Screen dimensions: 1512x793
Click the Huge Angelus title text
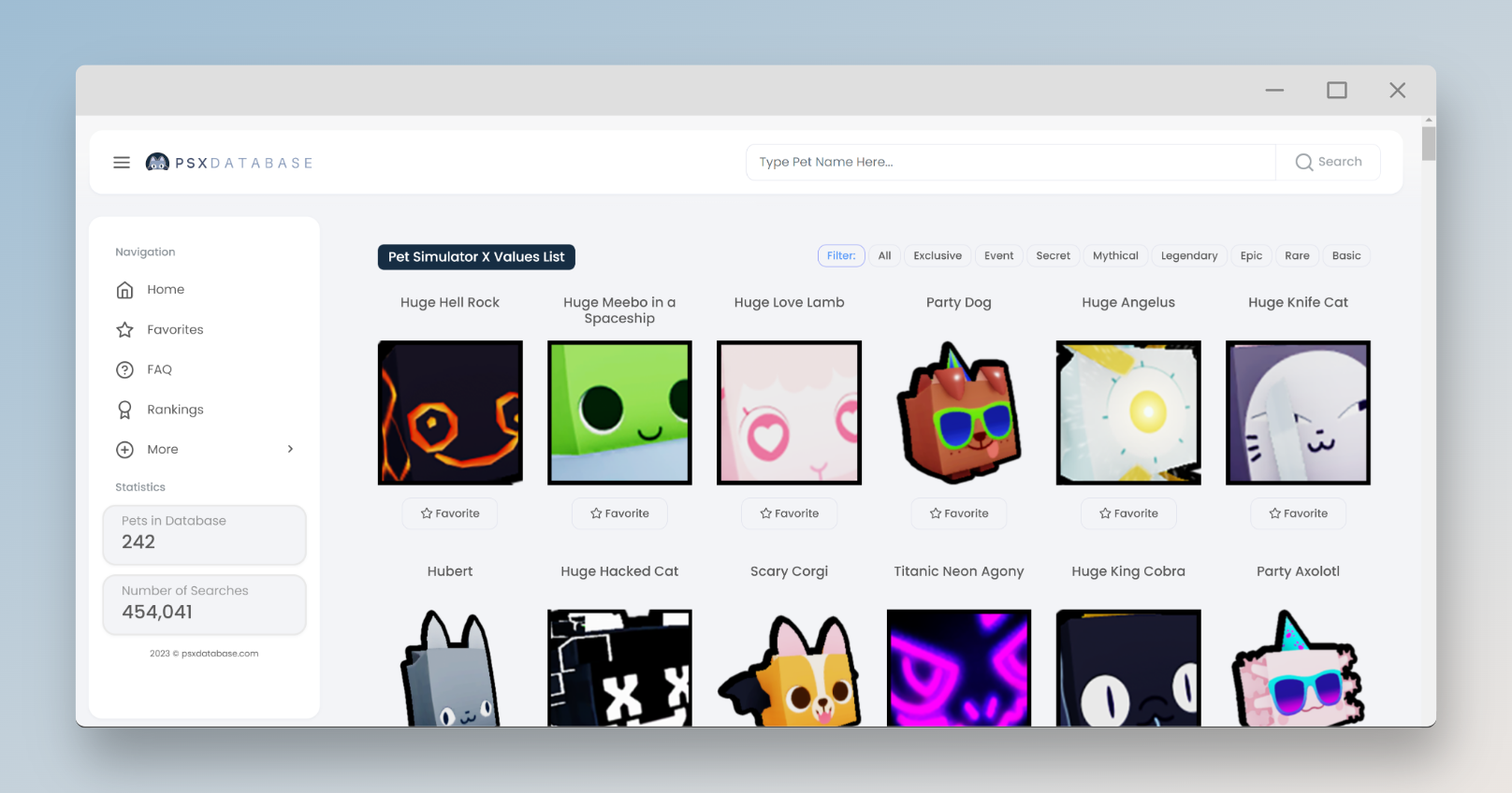coord(1128,302)
